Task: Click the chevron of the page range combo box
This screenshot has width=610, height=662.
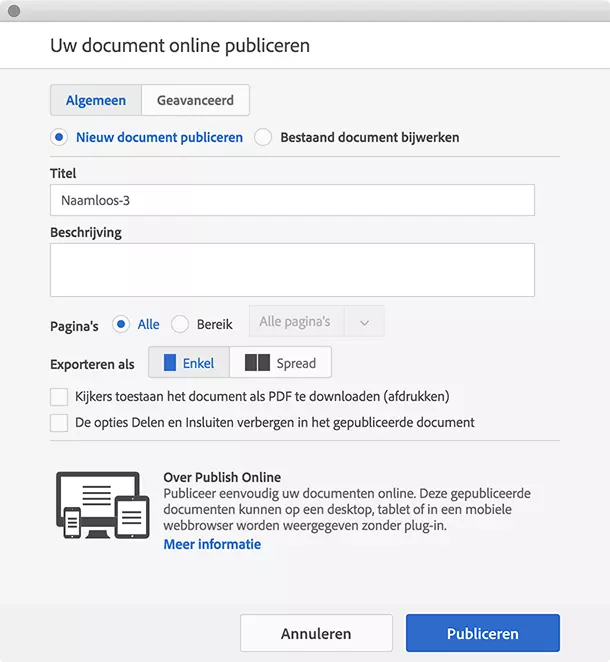Action: tap(364, 323)
